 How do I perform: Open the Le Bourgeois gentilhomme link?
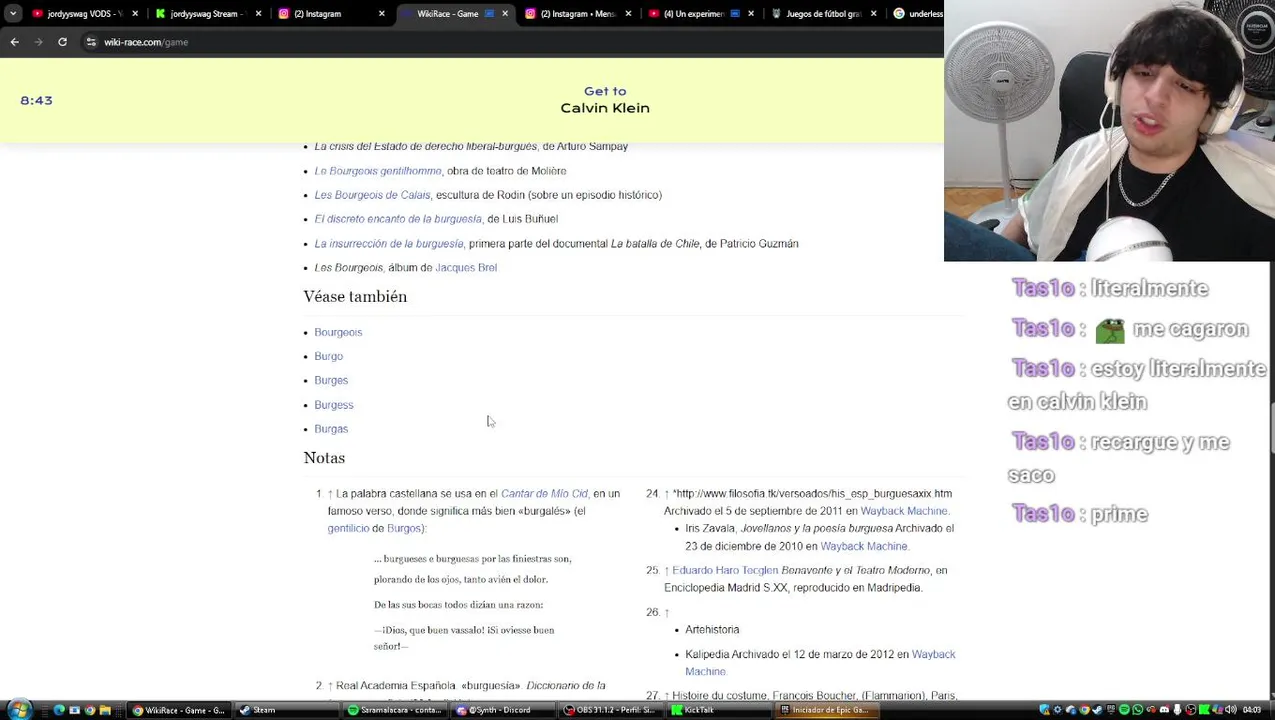tap(378, 171)
